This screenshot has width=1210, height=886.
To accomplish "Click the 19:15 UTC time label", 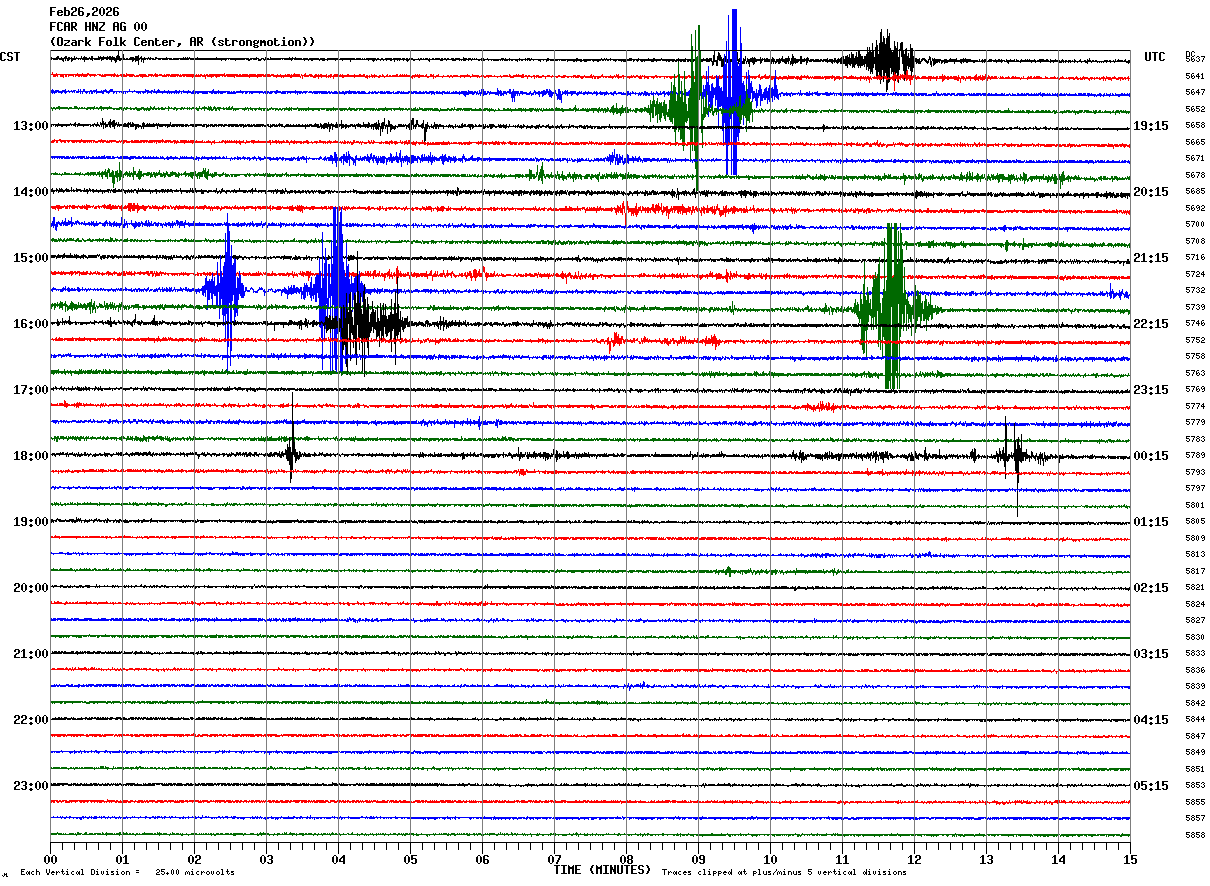I will pos(1150,126).
